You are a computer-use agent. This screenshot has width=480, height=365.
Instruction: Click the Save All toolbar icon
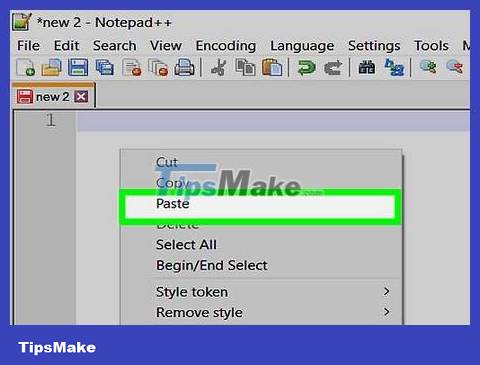click(x=105, y=67)
